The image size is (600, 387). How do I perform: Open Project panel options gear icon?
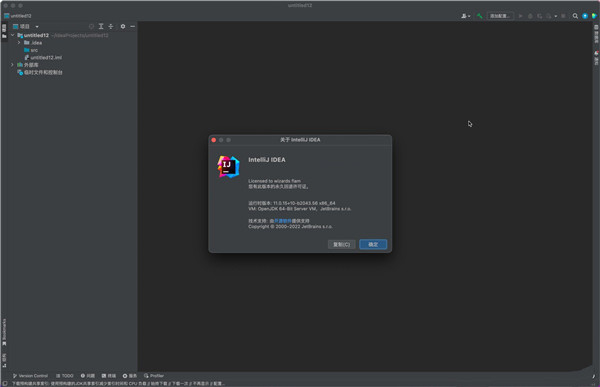[123, 26]
